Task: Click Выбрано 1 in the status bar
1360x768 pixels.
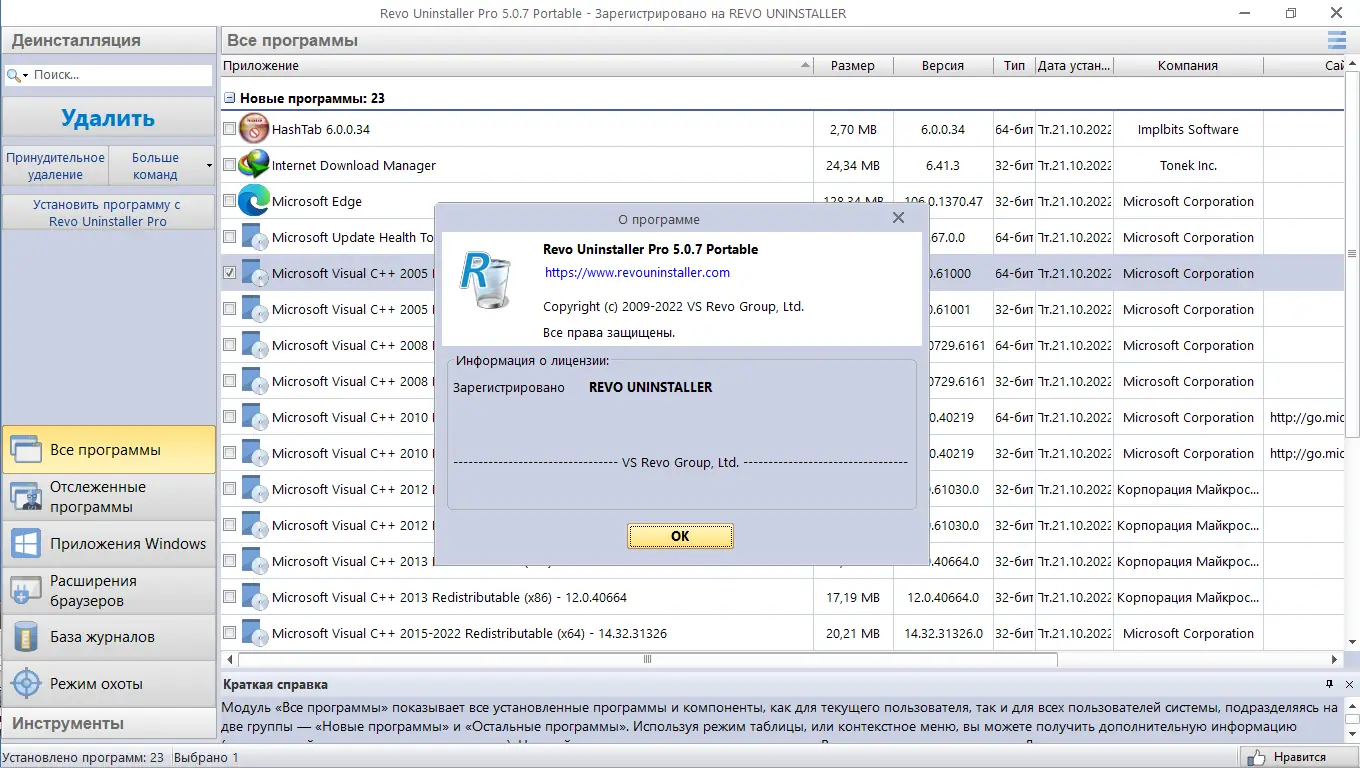Action: click(x=207, y=757)
